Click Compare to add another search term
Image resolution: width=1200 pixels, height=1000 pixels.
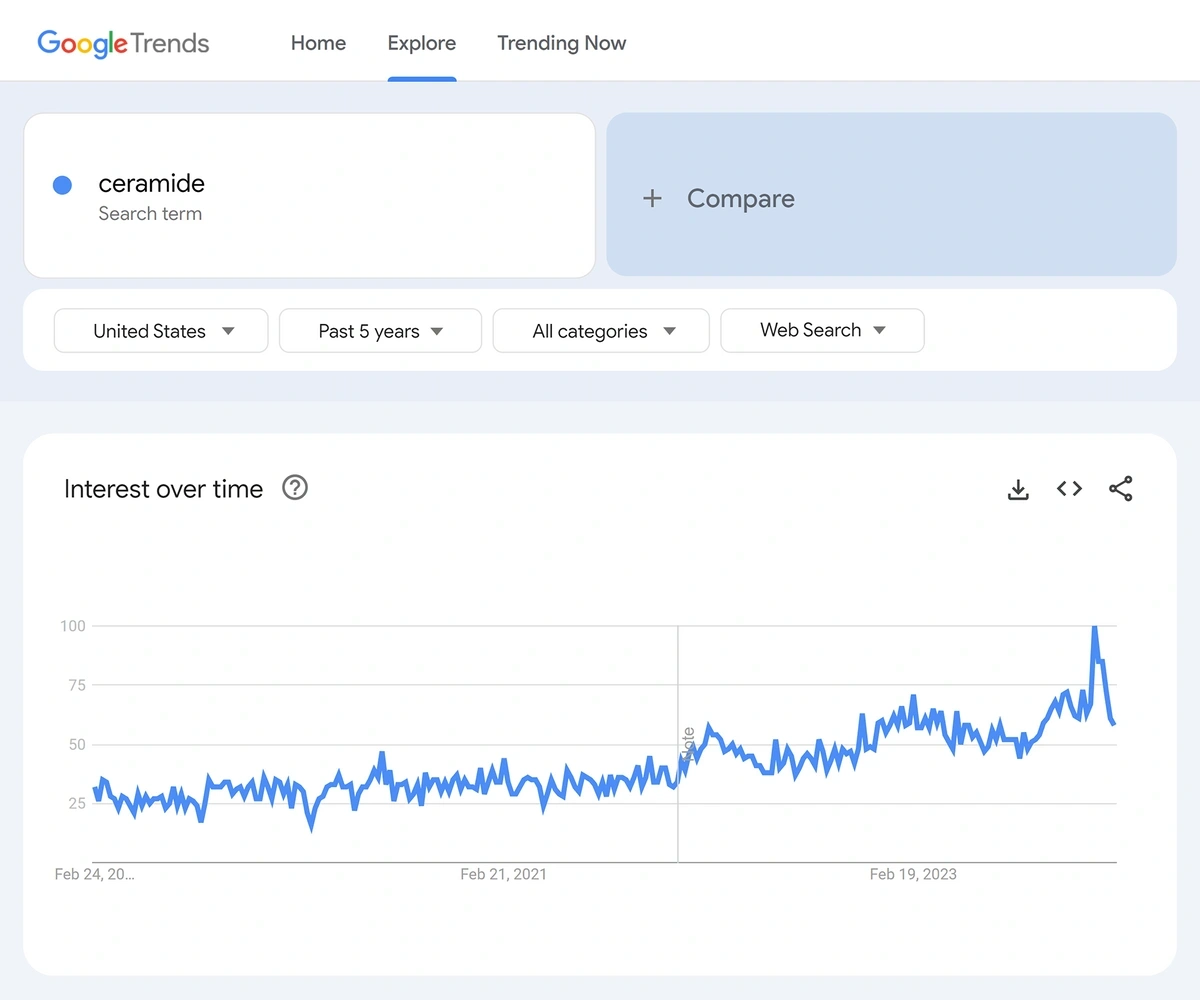tap(740, 198)
